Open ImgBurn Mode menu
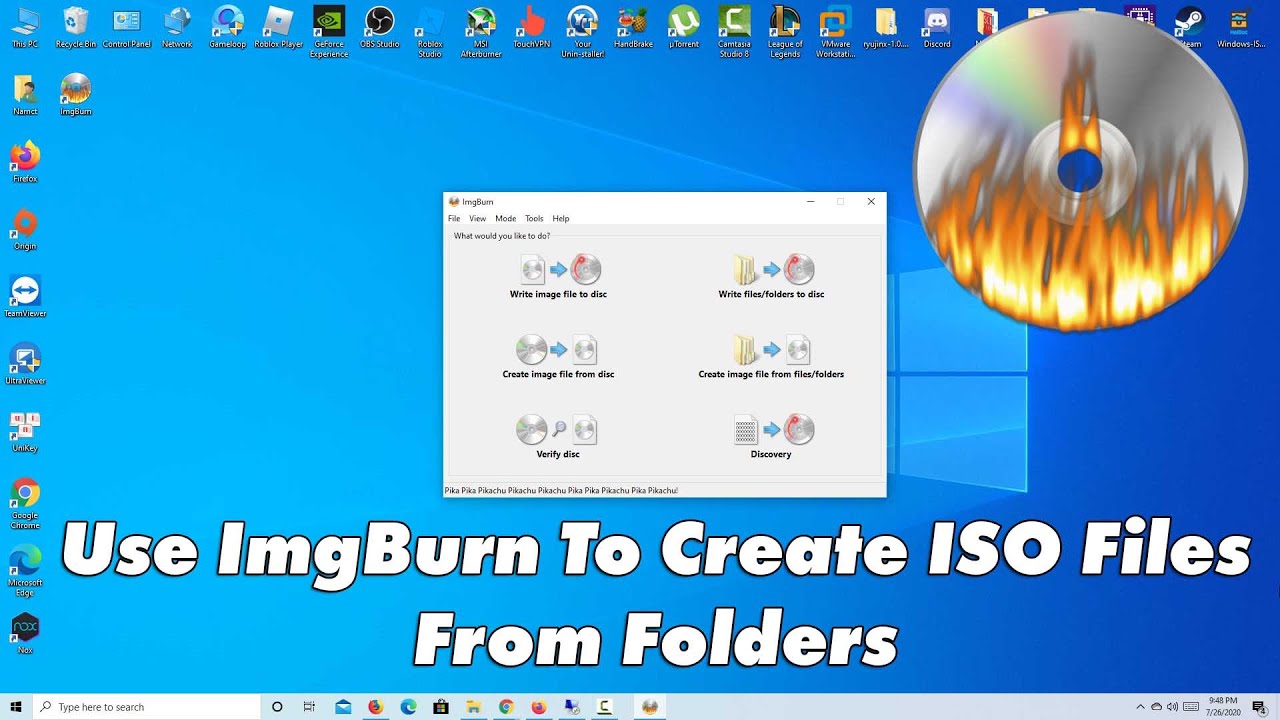Screen dimensions: 1280x720 point(506,218)
